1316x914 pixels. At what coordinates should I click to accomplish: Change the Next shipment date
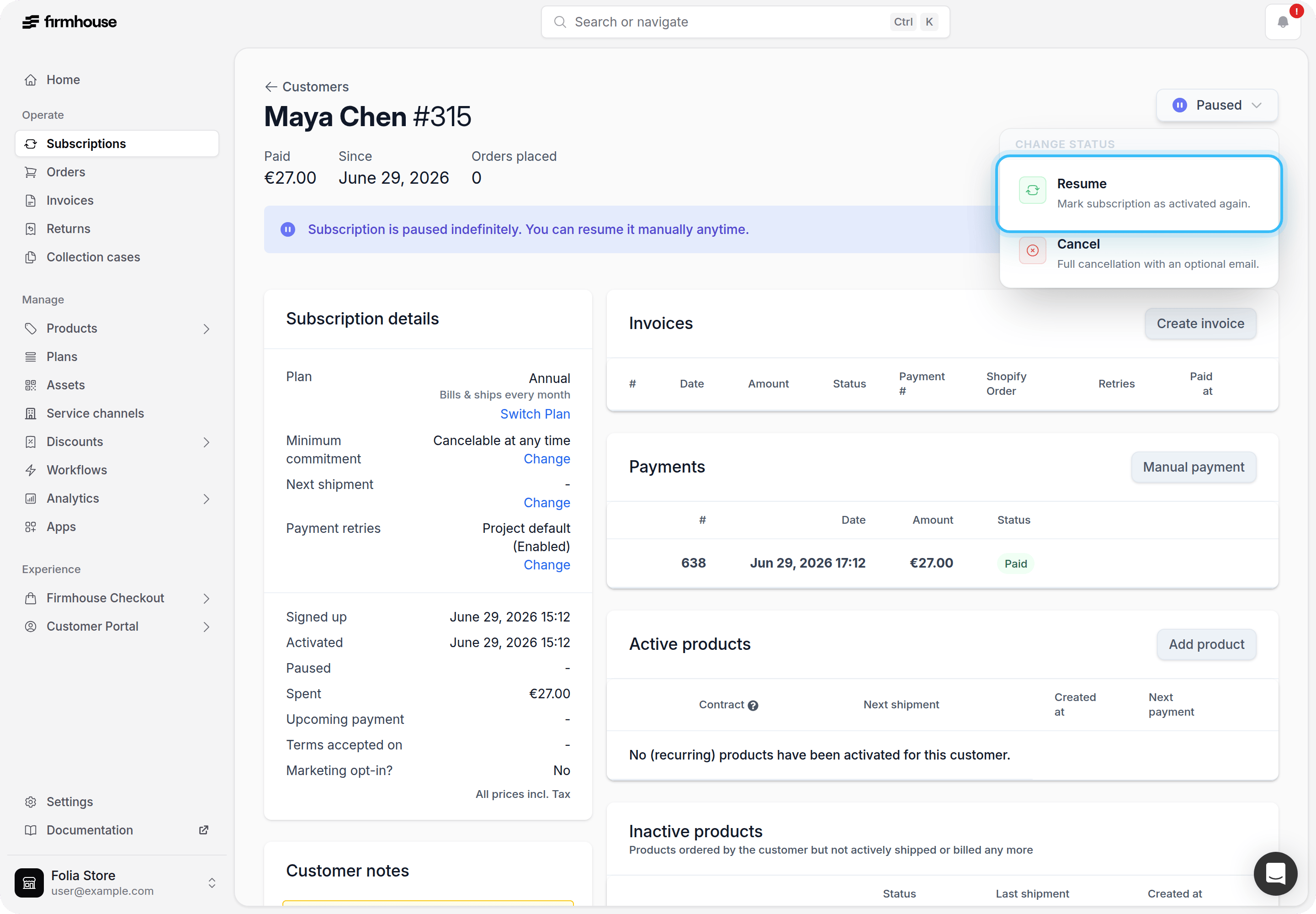pyautogui.click(x=547, y=503)
